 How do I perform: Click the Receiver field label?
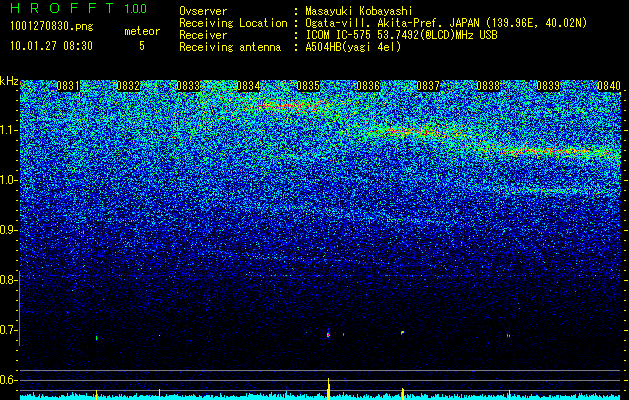pyautogui.click(x=203, y=35)
